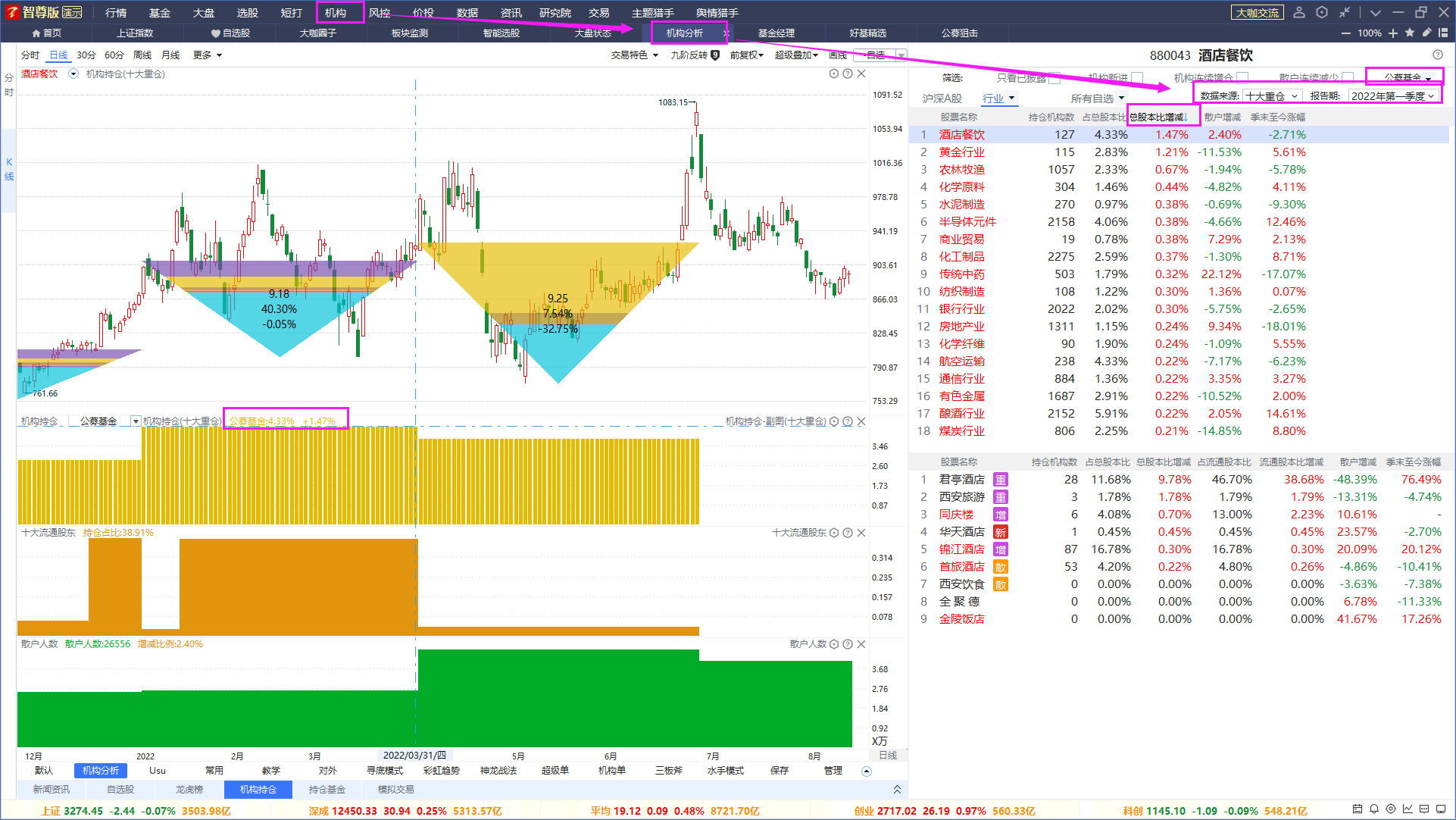
Task: Click the 九阶反转 badge icon
Action: 715,55
